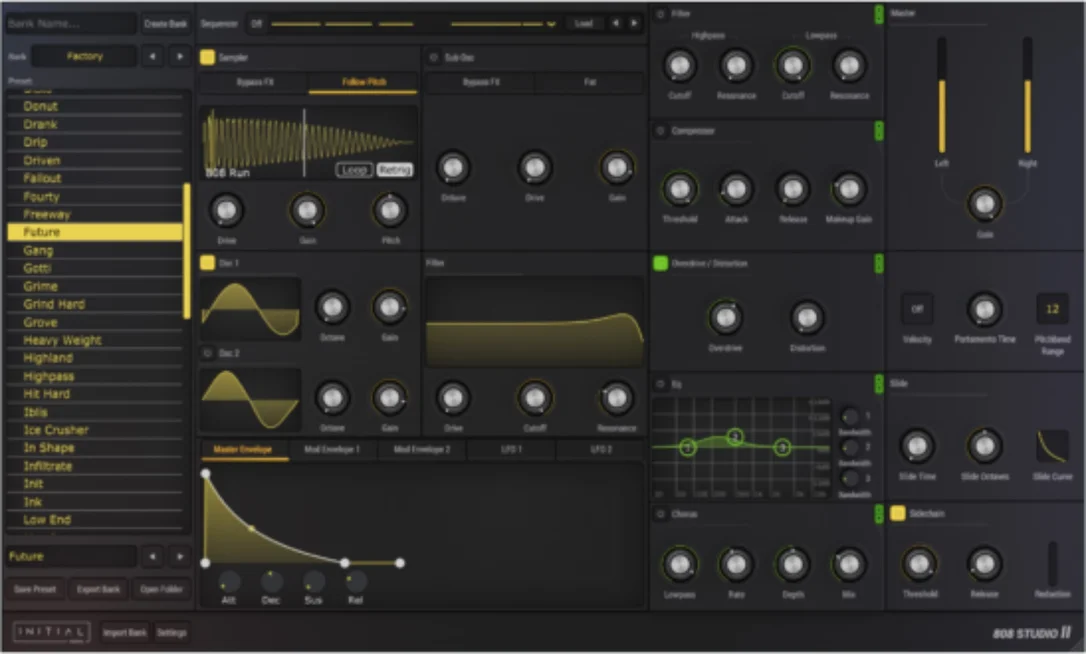The width and height of the screenshot is (1086, 654).
Task: Click the Filter Cutoff knob below filter curve
Action: click(535, 398)
